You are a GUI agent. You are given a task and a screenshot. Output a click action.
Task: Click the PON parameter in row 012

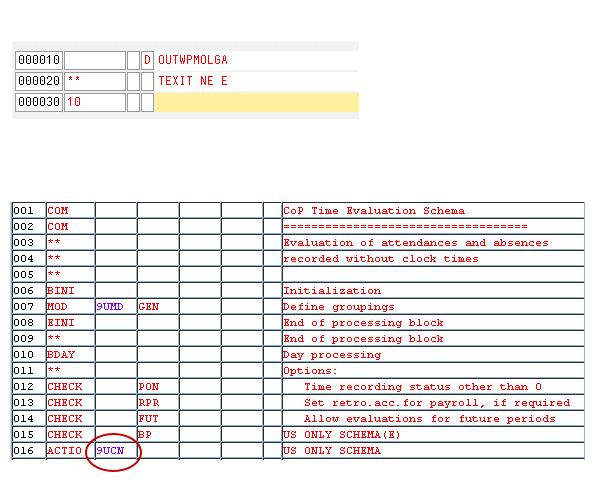149,387
